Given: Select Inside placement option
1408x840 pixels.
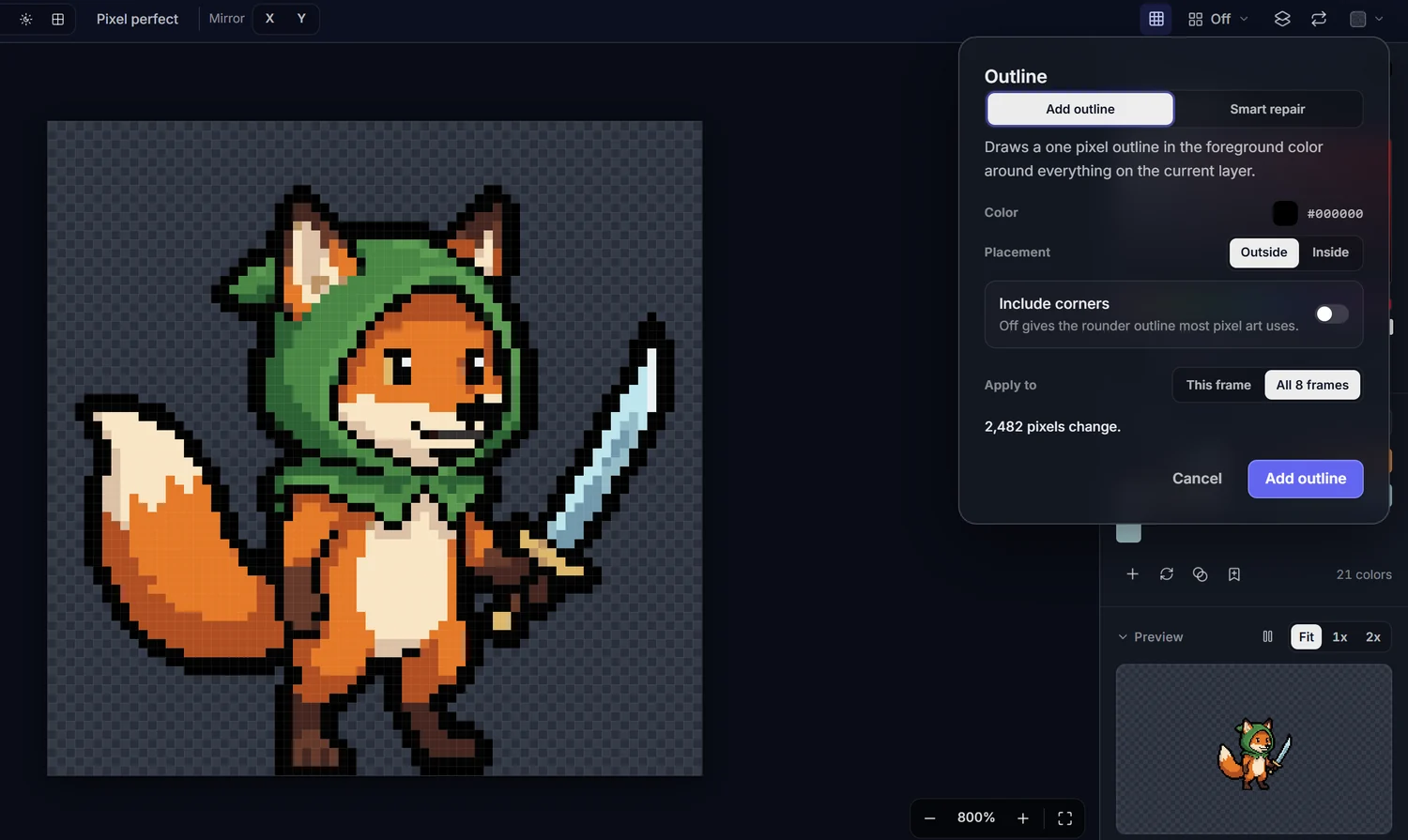Looking at the screenshot, I should 1330,252.
